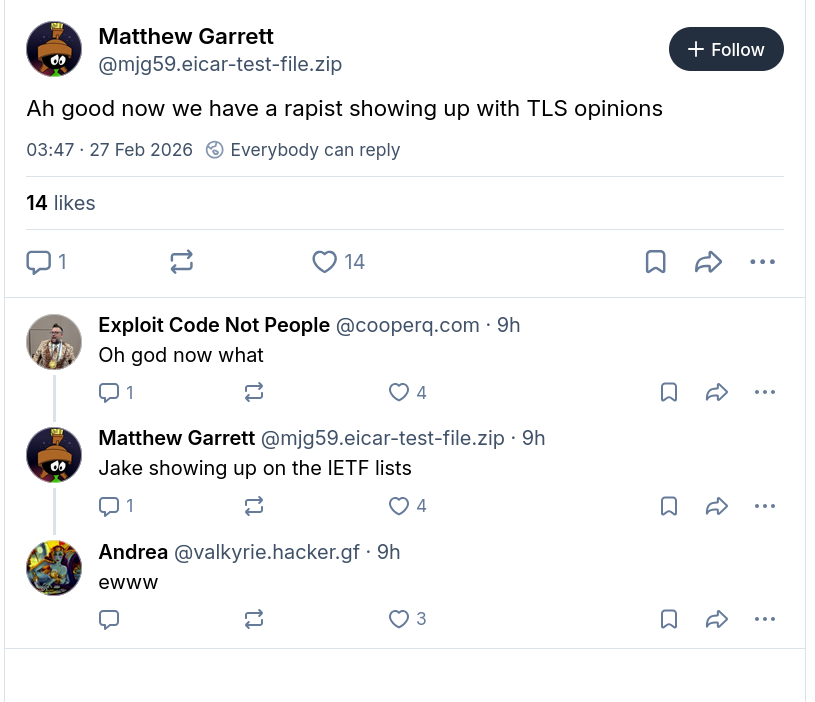
Task: Reply to Andrea's 'ewww' post
Action: (x=109, y=619)
